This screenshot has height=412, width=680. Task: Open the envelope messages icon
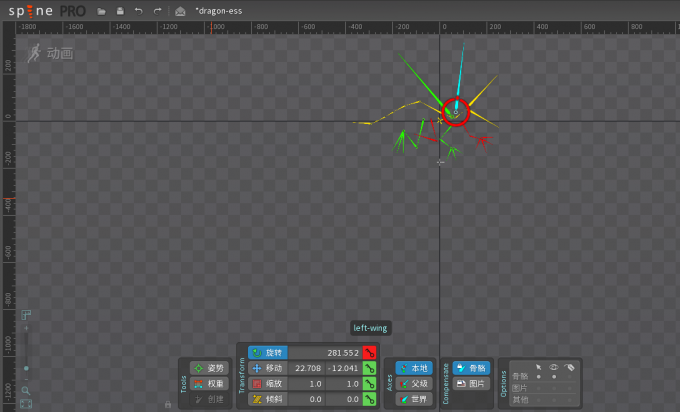click(x=180, y=11)
